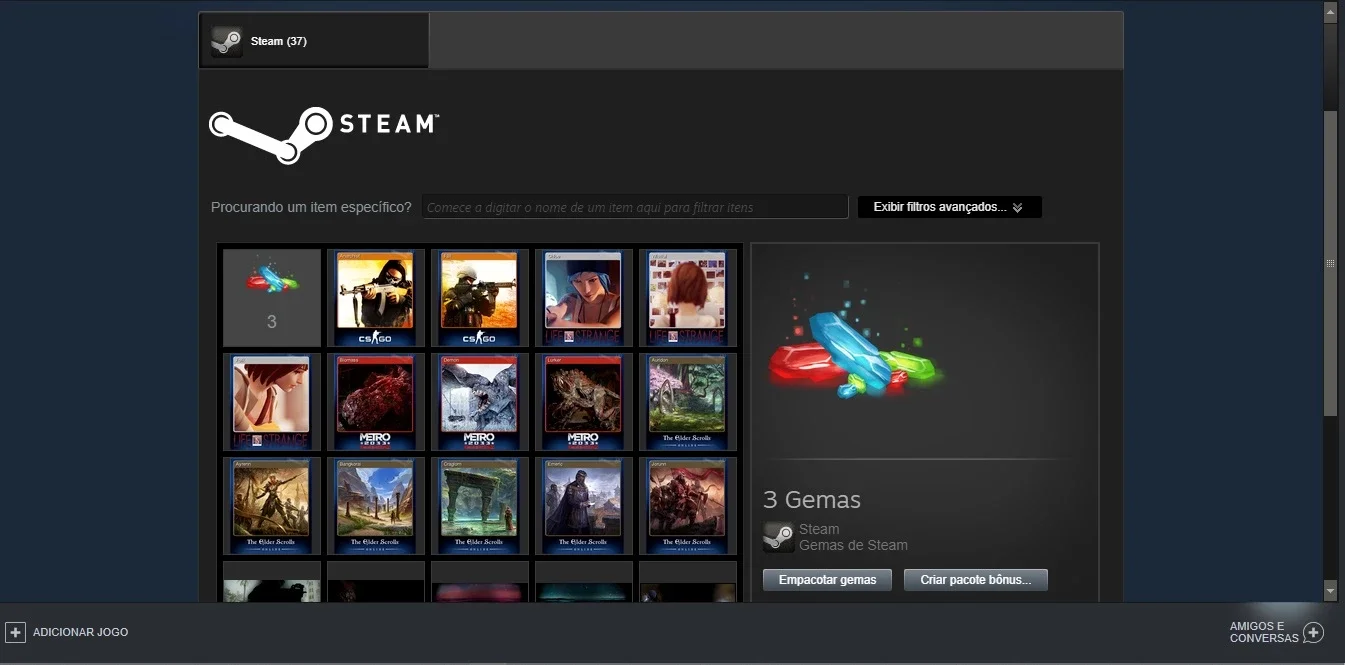Screen dimensions: 1345x665
Task: Click the vertical scrollbar thumb
Action: [x=1330, y=263]
